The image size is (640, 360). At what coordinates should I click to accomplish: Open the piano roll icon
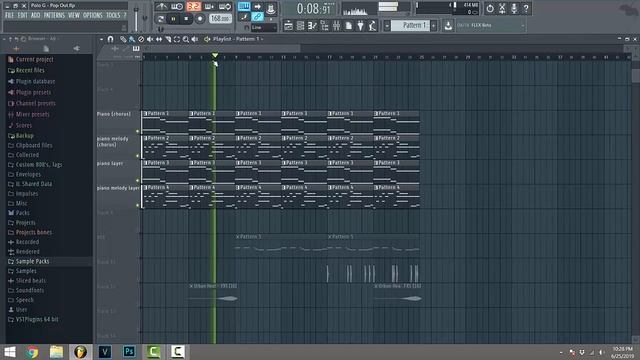click(x=312, y=26)
